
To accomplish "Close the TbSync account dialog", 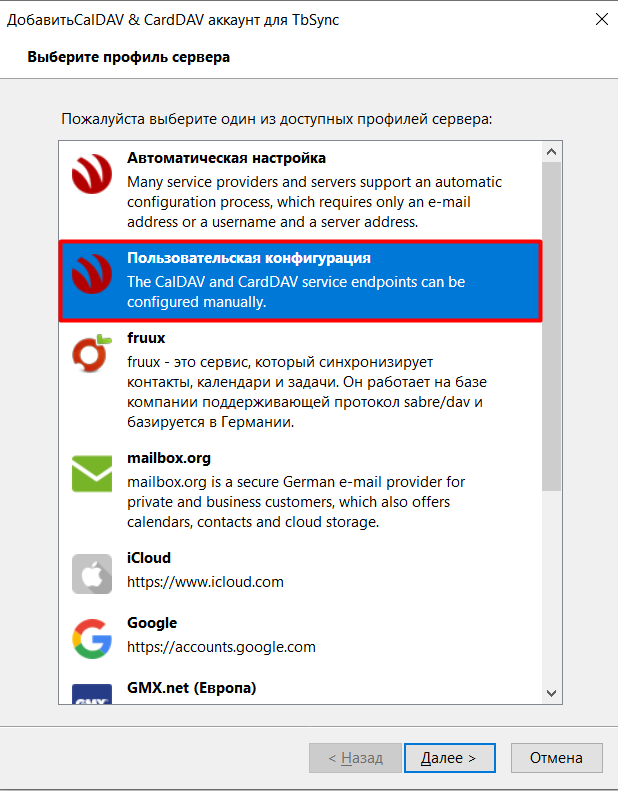I will pos(601,19).
